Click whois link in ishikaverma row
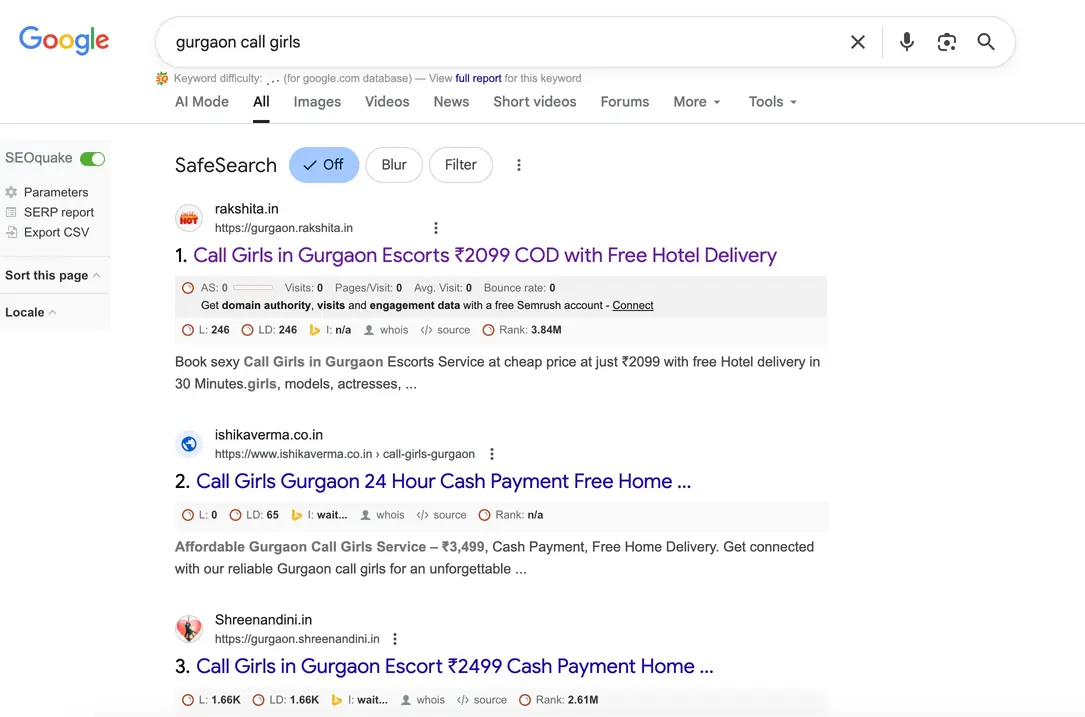 390,515
